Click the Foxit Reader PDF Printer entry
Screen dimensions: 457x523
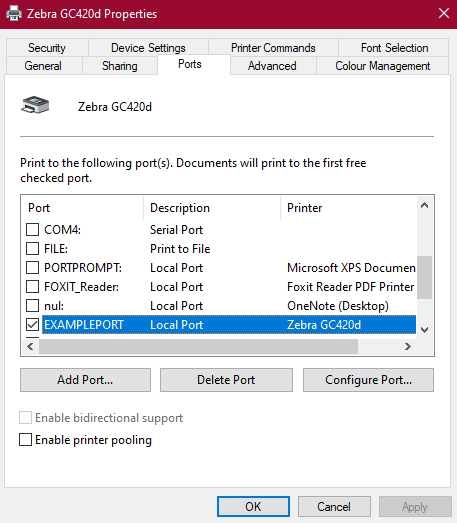(351, 287)
